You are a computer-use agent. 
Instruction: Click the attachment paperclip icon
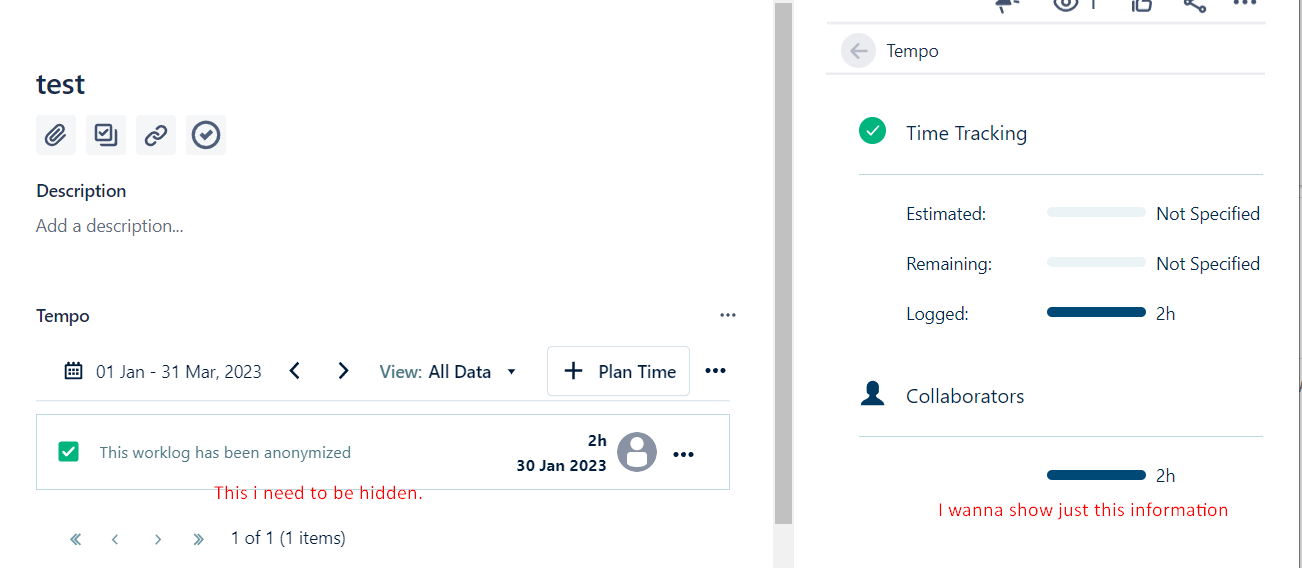pyautogui.click(x=56, y=135)
